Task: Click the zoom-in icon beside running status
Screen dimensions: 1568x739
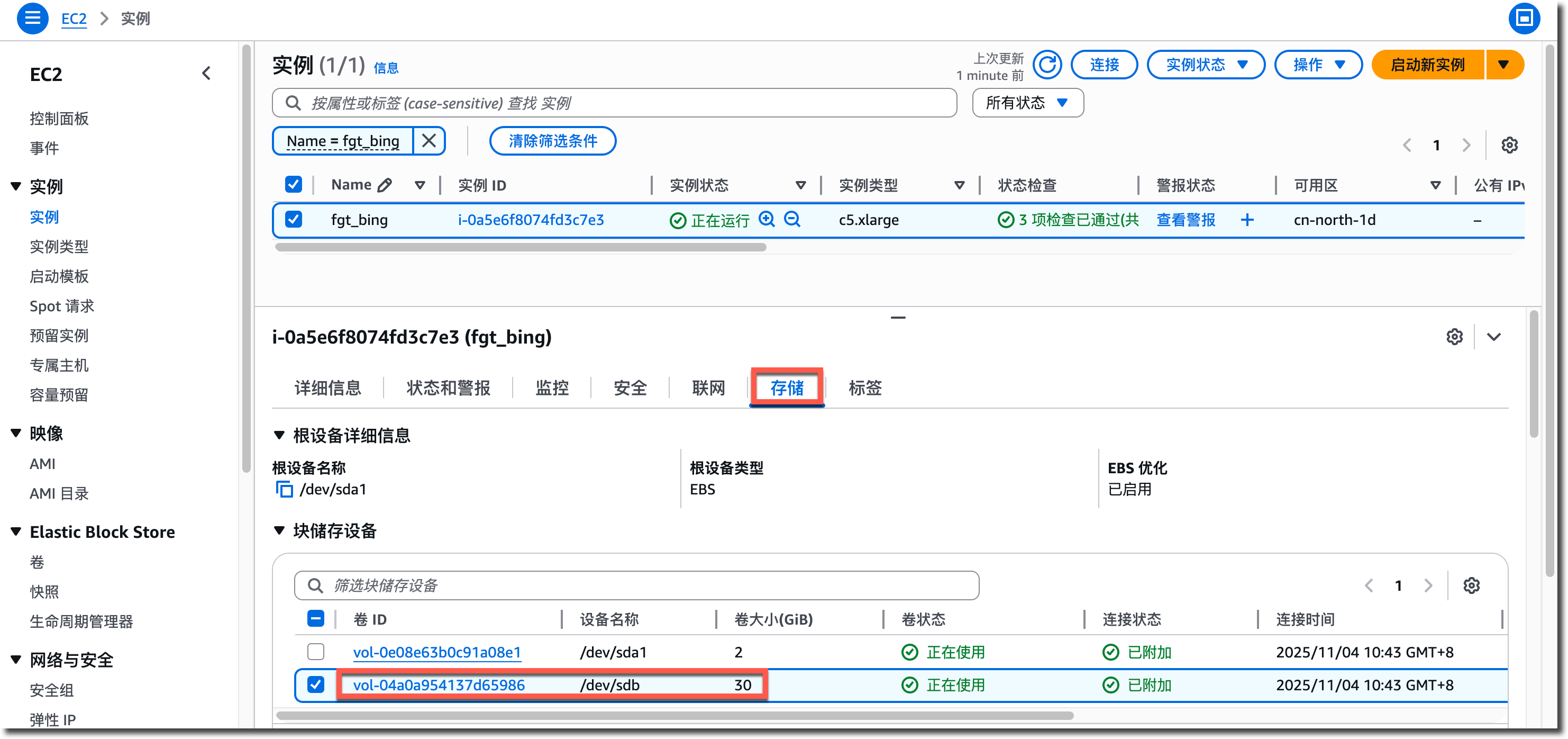Action: [x=767, y=219]
